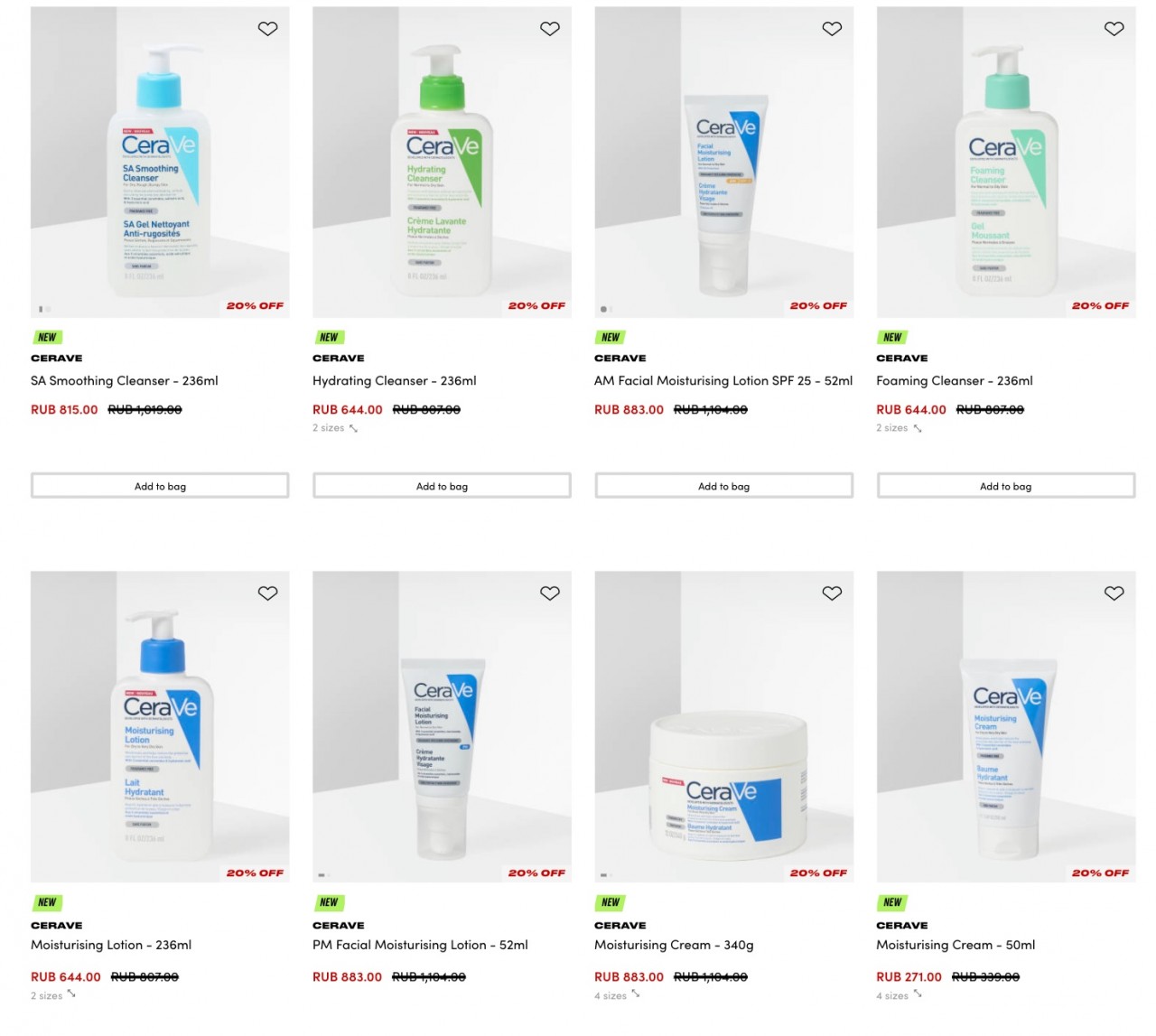Add AM Facial Moisturising Lotion to bag
1156x1036 pixels.
[723, 486]
